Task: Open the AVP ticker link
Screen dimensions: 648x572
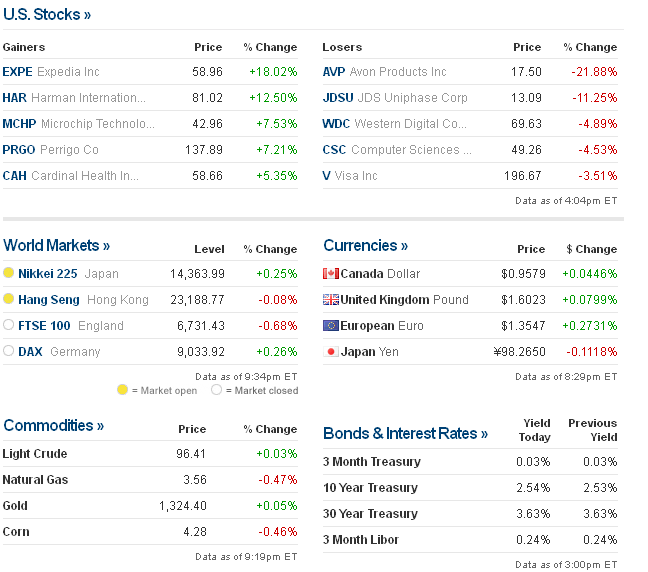Action: (334, 72)
